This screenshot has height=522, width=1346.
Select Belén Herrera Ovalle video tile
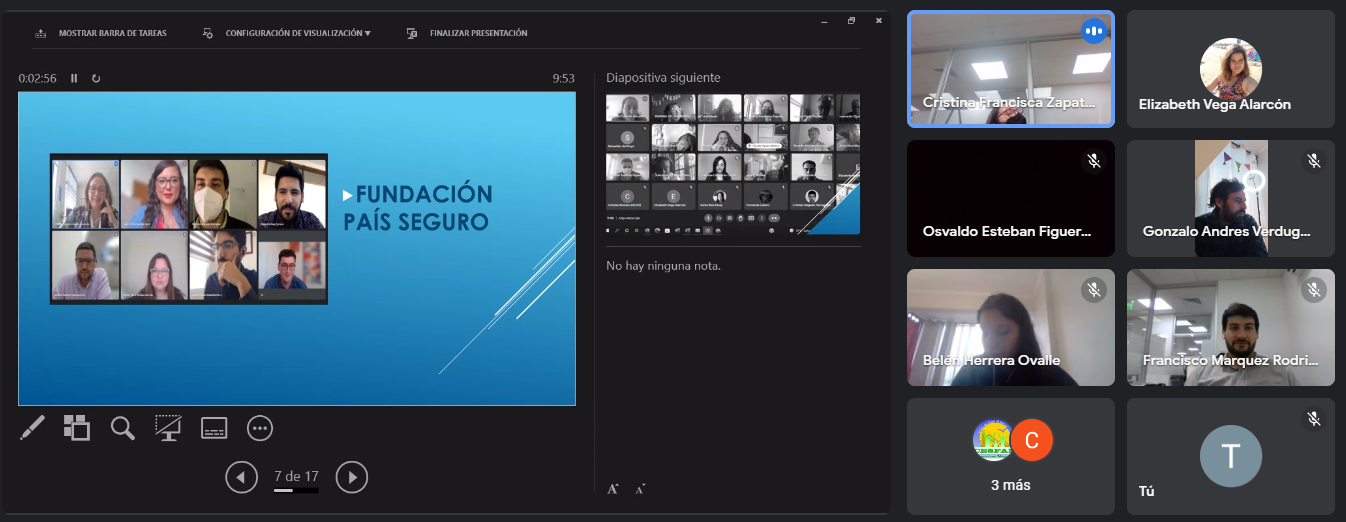point(1011,327)
